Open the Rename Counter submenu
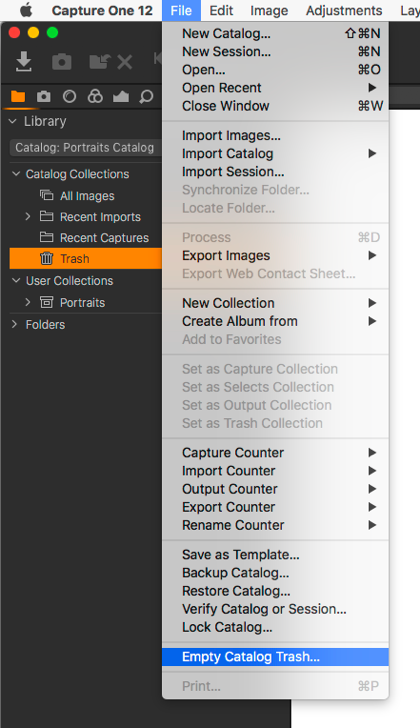 point(275,525)
